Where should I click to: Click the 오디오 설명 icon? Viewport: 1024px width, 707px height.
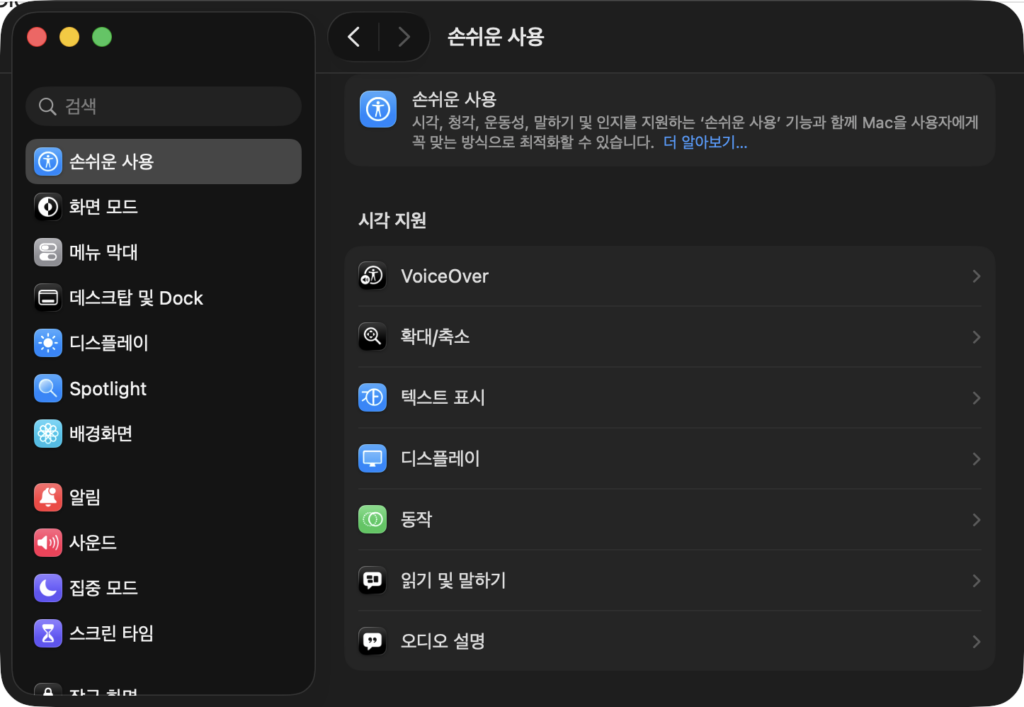[x=372, y=641]
